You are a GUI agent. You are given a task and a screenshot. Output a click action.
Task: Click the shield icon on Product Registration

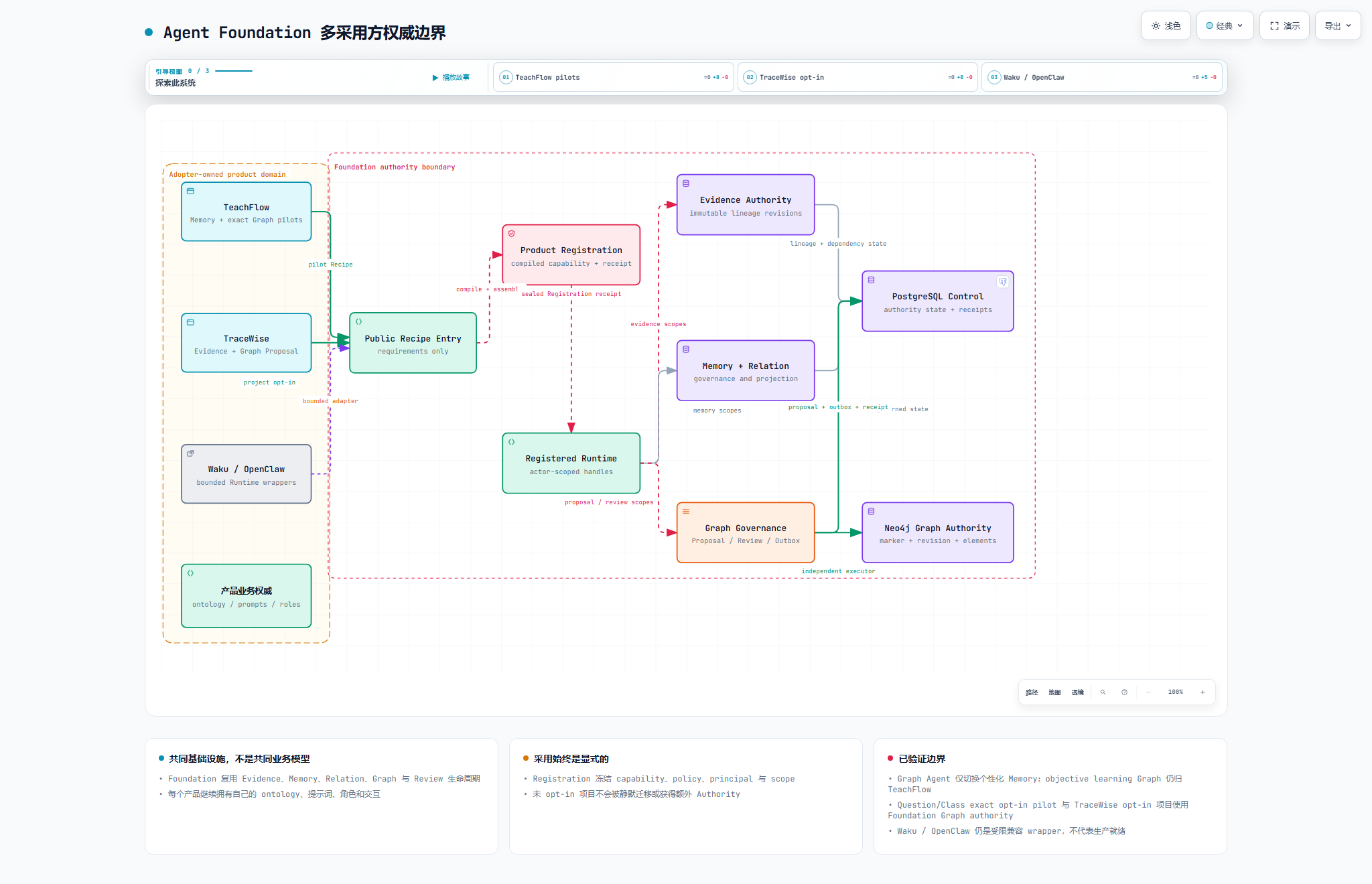[x=511, y=234]
